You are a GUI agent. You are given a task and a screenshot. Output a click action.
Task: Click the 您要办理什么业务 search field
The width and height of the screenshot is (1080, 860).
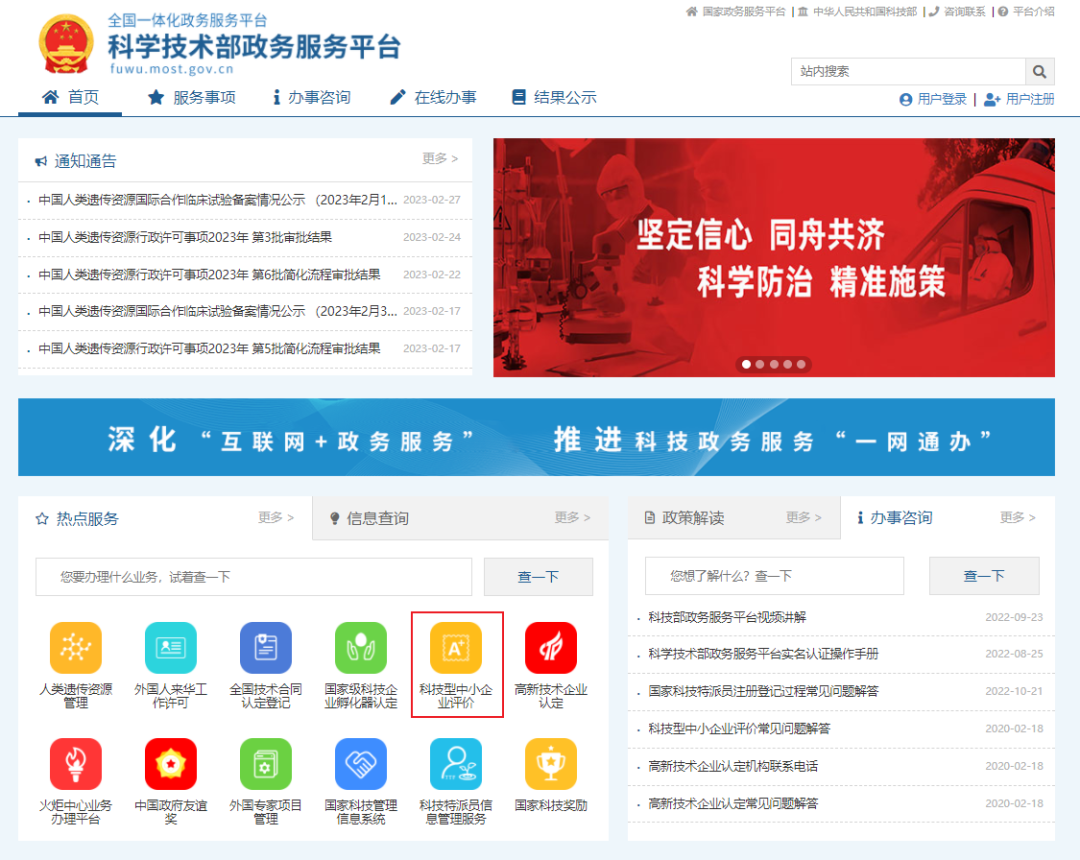(254, 577)
